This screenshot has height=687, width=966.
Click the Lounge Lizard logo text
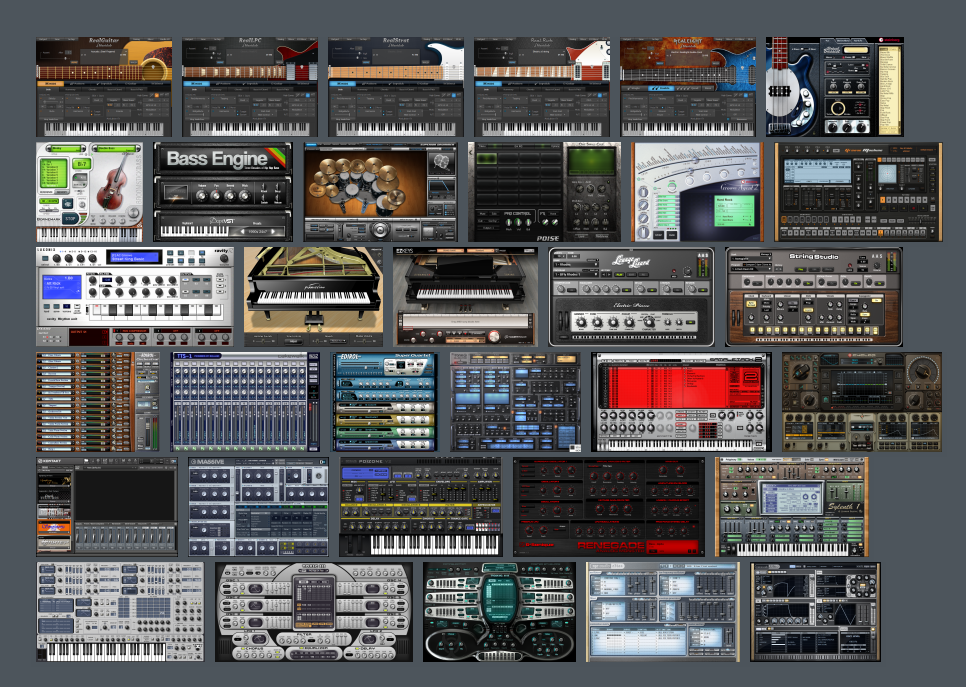(631, 261)
